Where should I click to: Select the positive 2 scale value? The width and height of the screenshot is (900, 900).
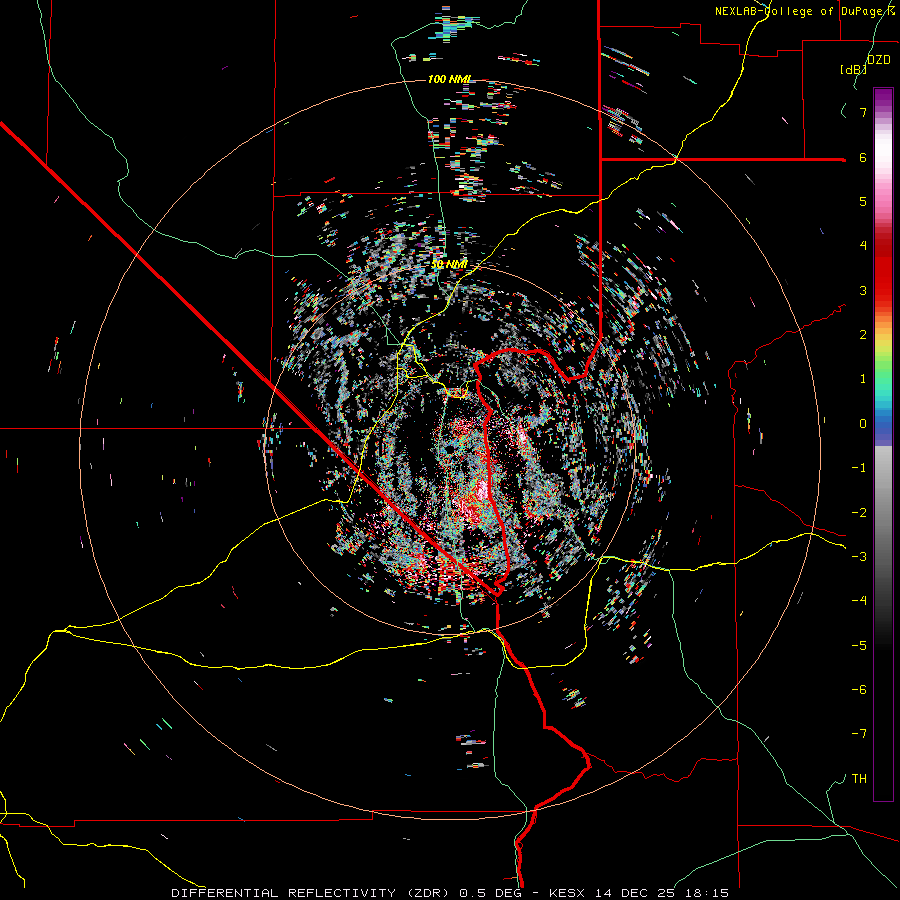click(x=863, y=335)
